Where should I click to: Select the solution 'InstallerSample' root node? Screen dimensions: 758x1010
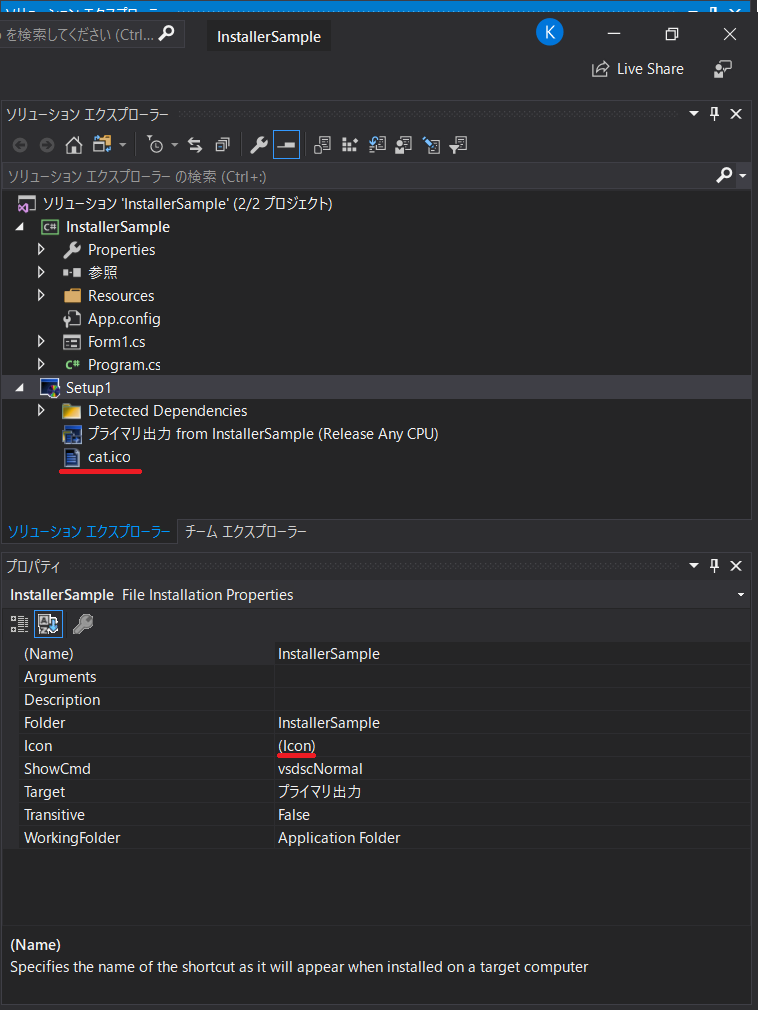tap(187, 204)
